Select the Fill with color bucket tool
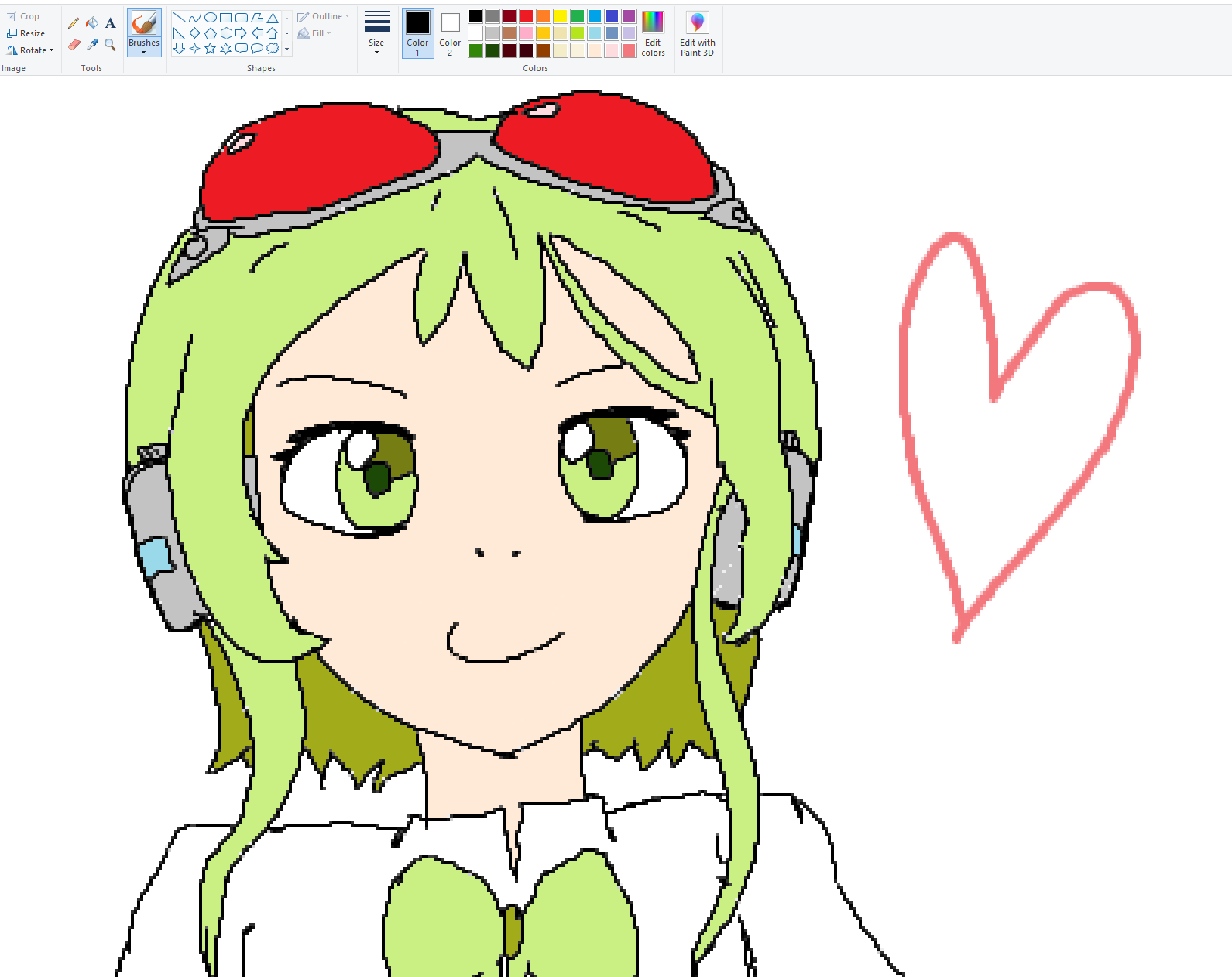The height and width of the screenshot is (977, 1232). 92,23
